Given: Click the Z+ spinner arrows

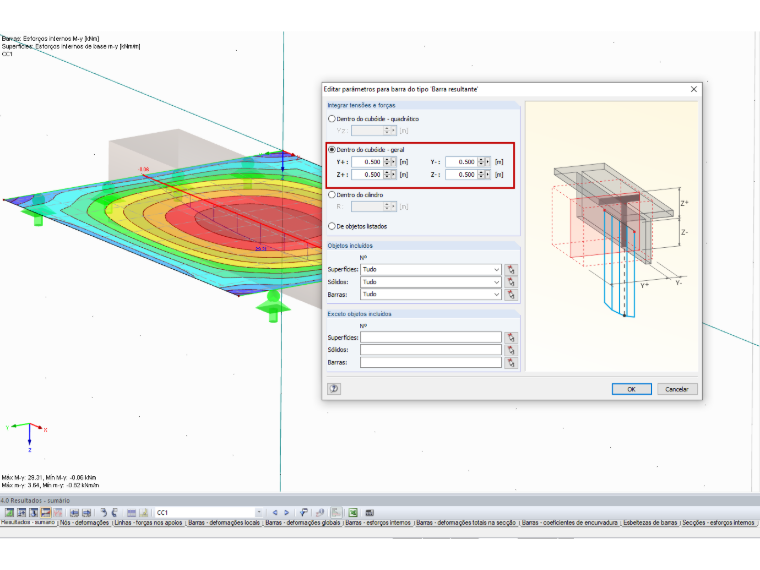Looking at the screenshot, I should point(387,174).
